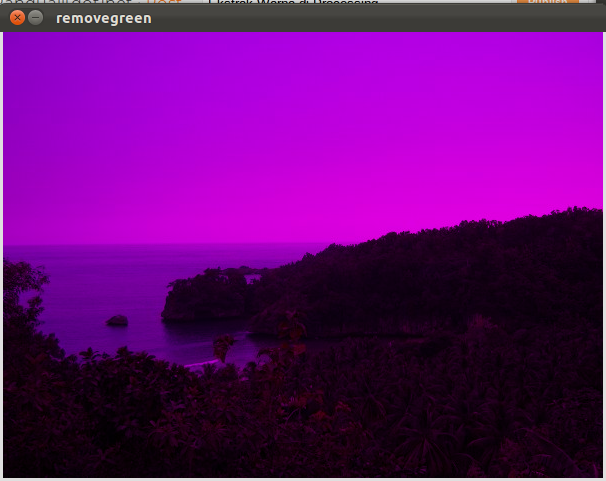Click the rocky islet in the bay
Image resolution: width=606 pixels, height=481 pixels.
tap(205, 296)
